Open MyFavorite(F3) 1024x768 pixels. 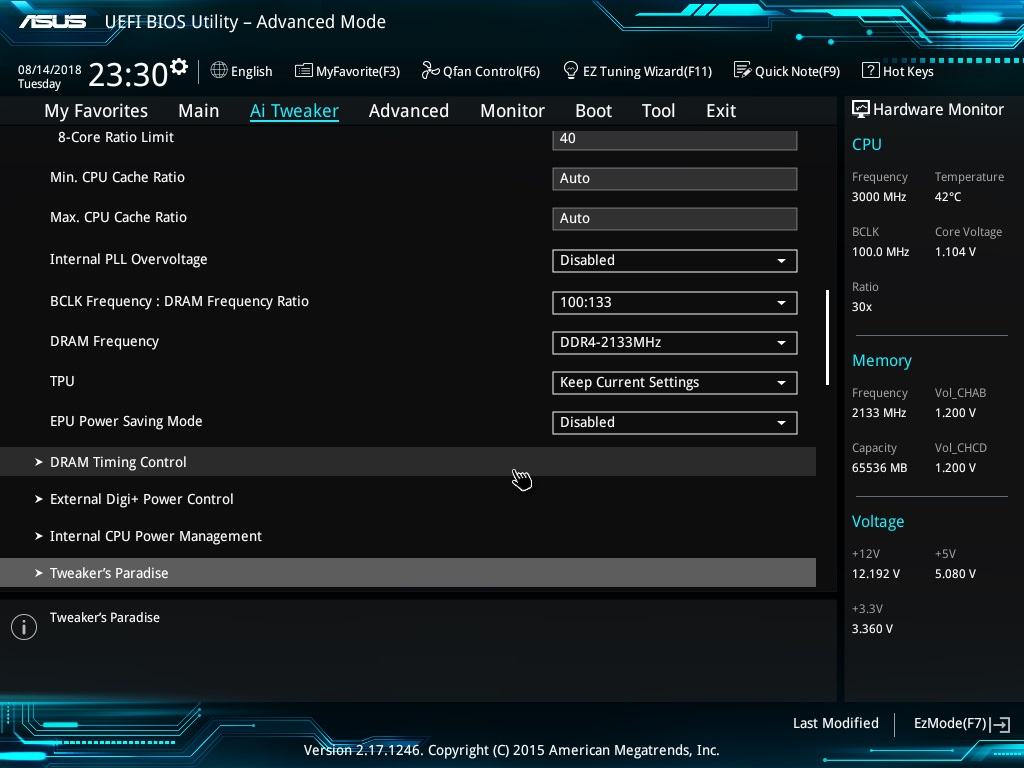(x=347, y=71)
